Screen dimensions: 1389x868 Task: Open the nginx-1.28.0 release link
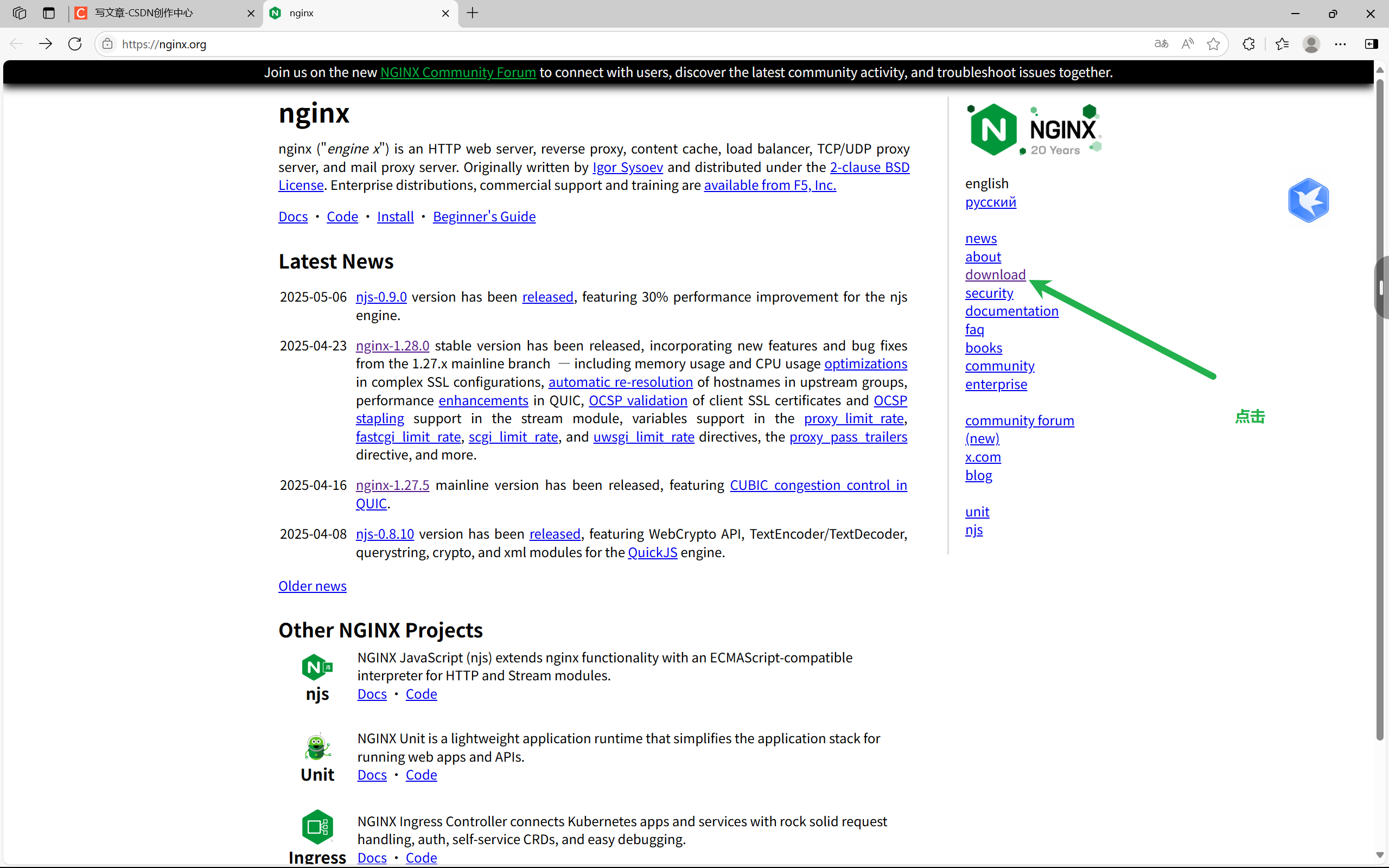(392, 346)
